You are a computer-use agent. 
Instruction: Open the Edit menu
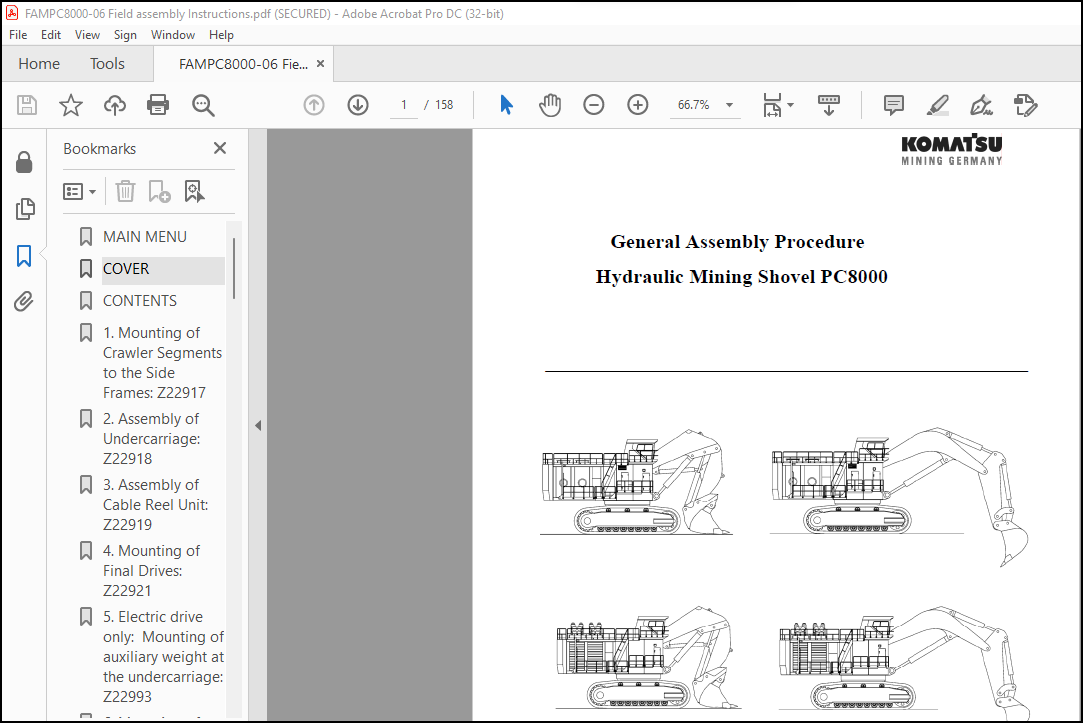(50, 35)
